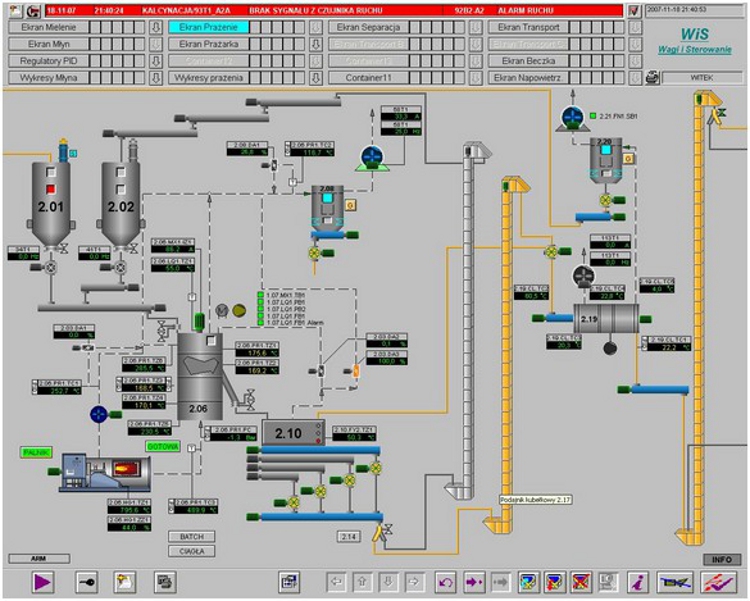Switch to Ekran Młyn screen
Viewport: 750px width, 601px height.
48,44
